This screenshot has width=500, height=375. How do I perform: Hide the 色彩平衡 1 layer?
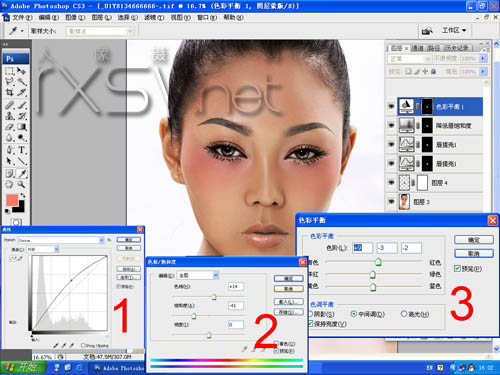tap(391, 107)
